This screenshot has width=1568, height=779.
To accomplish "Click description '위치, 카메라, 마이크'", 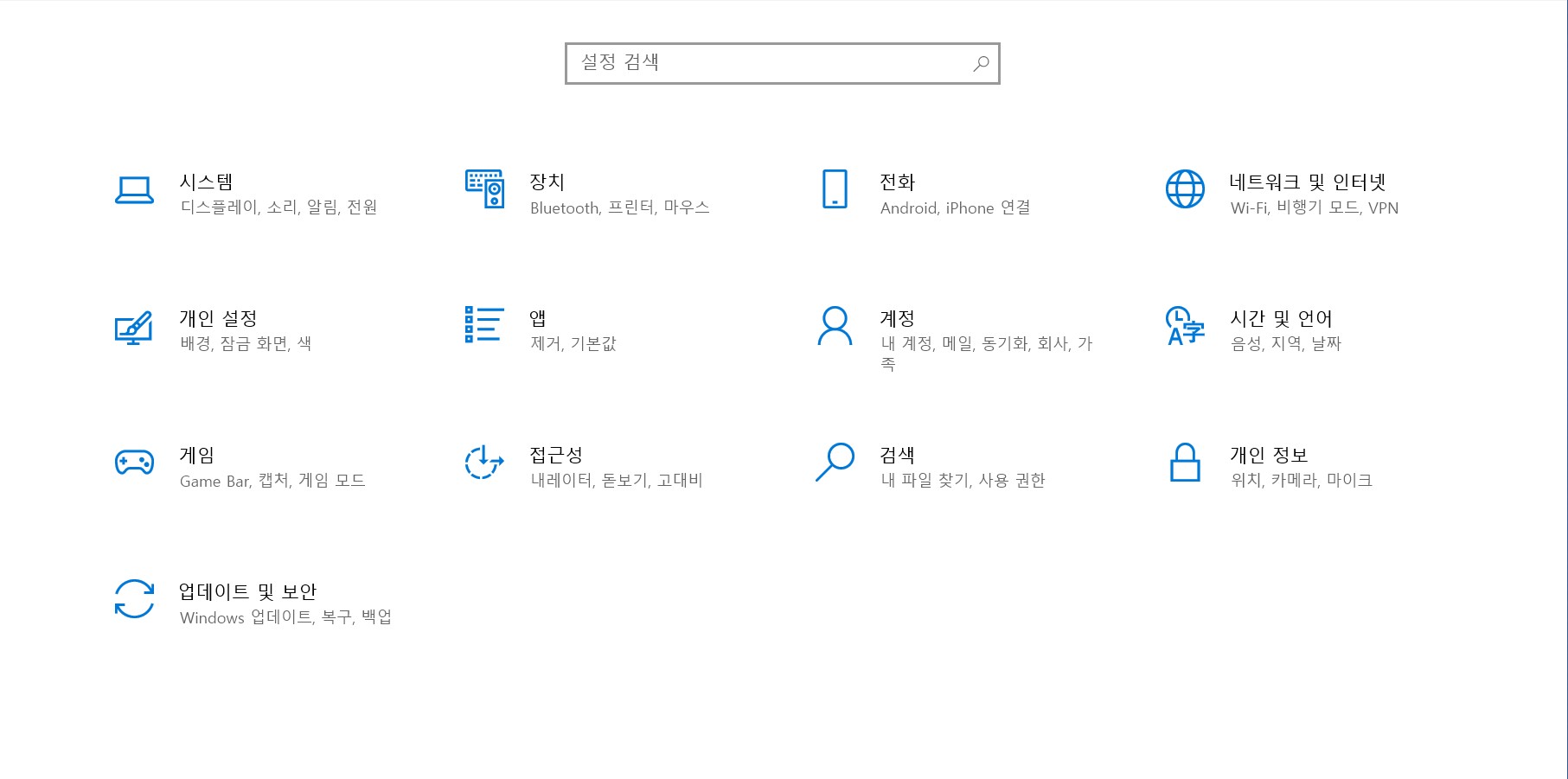I will 1302,481.
